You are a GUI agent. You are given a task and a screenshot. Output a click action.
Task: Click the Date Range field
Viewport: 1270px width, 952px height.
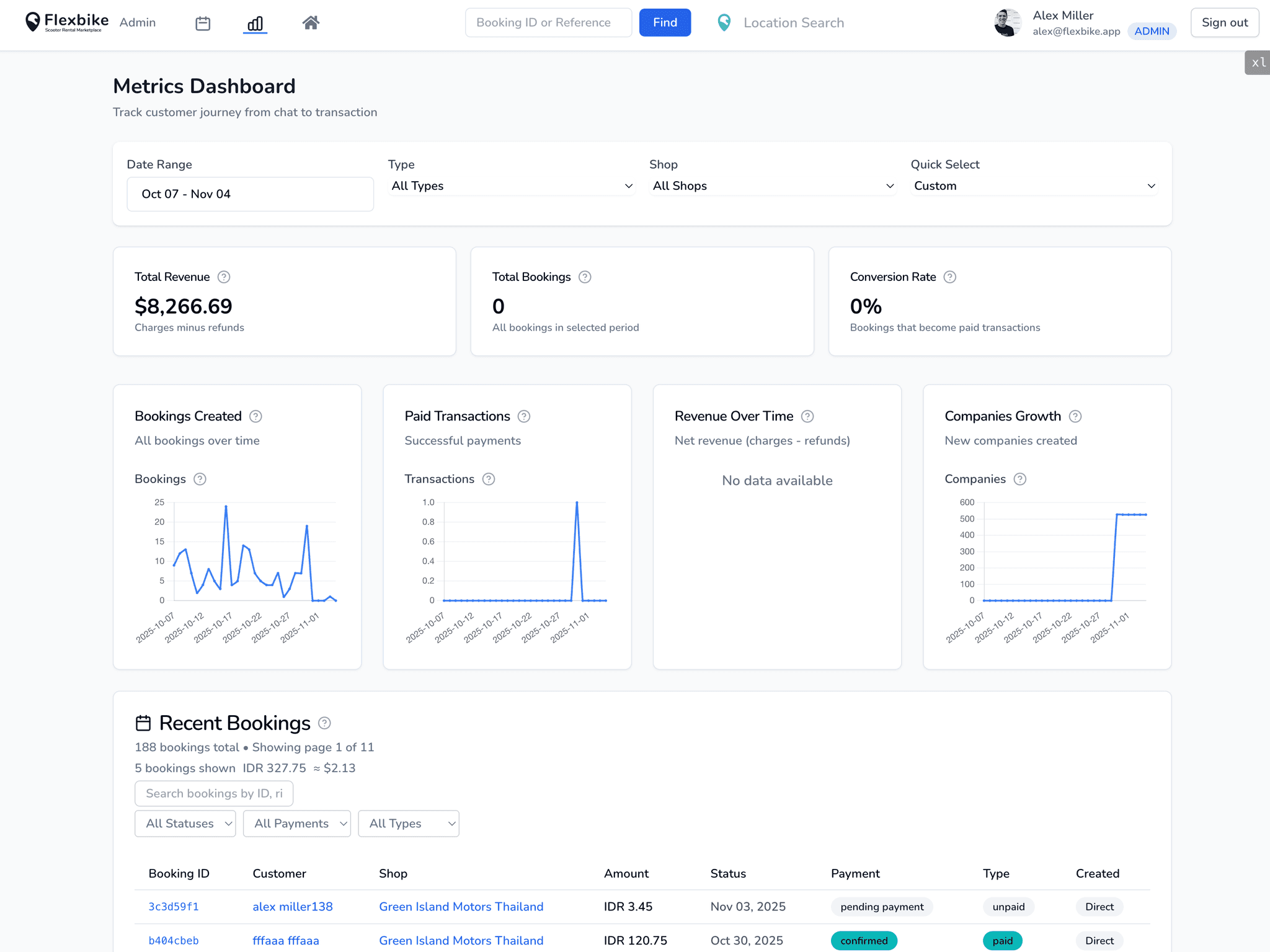pos(250,194)
